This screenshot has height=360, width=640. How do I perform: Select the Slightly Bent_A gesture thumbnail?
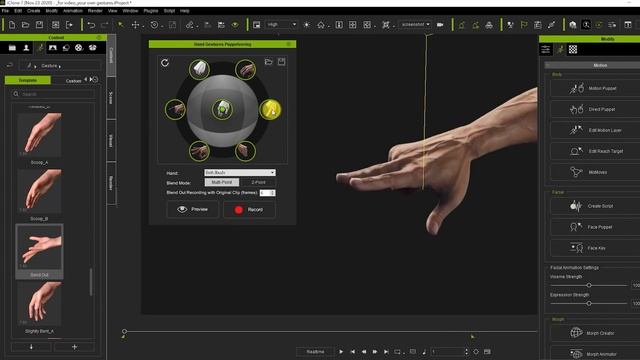click(x=40, y=304)
